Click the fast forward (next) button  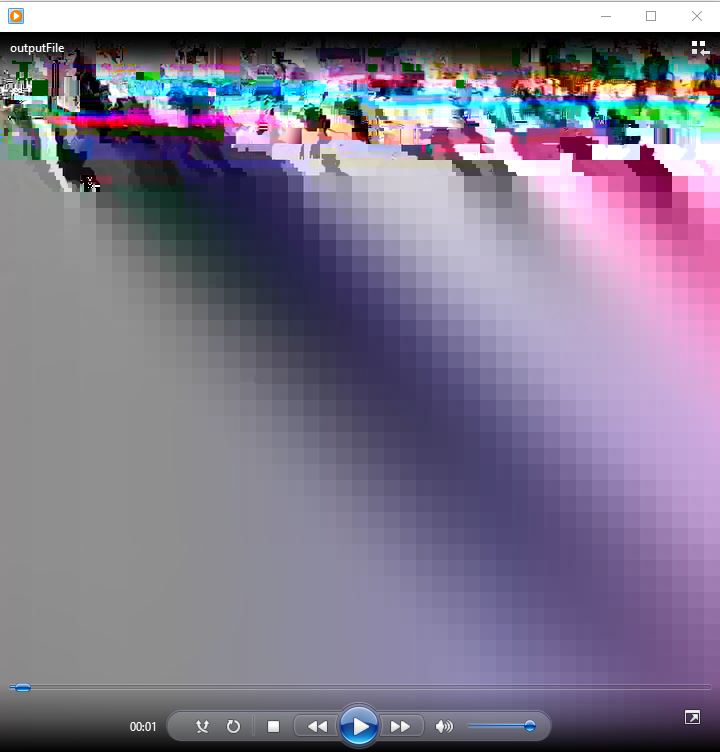tap(401, 727)
